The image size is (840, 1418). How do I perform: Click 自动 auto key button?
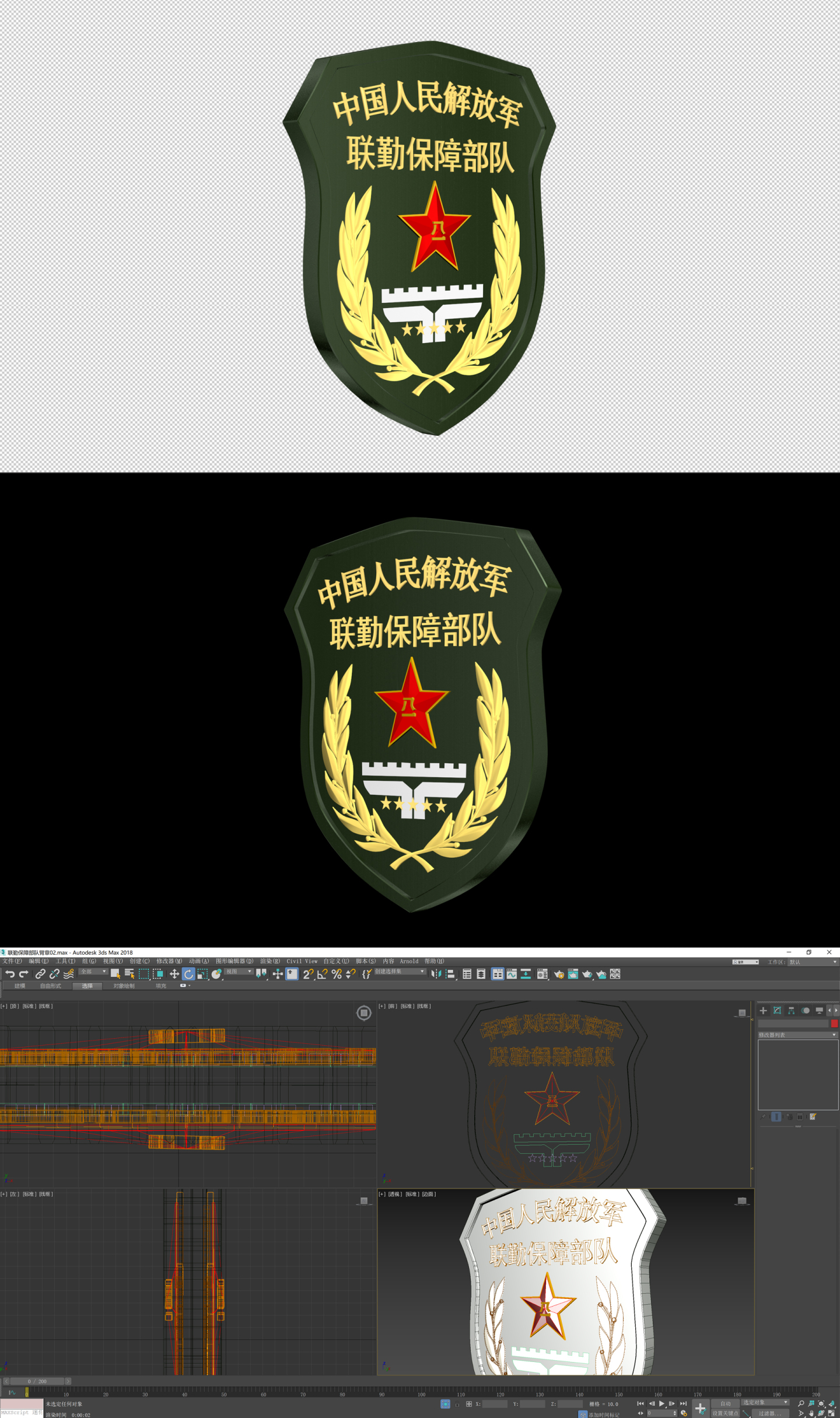pyautogui.click(x=726, y=1403)
